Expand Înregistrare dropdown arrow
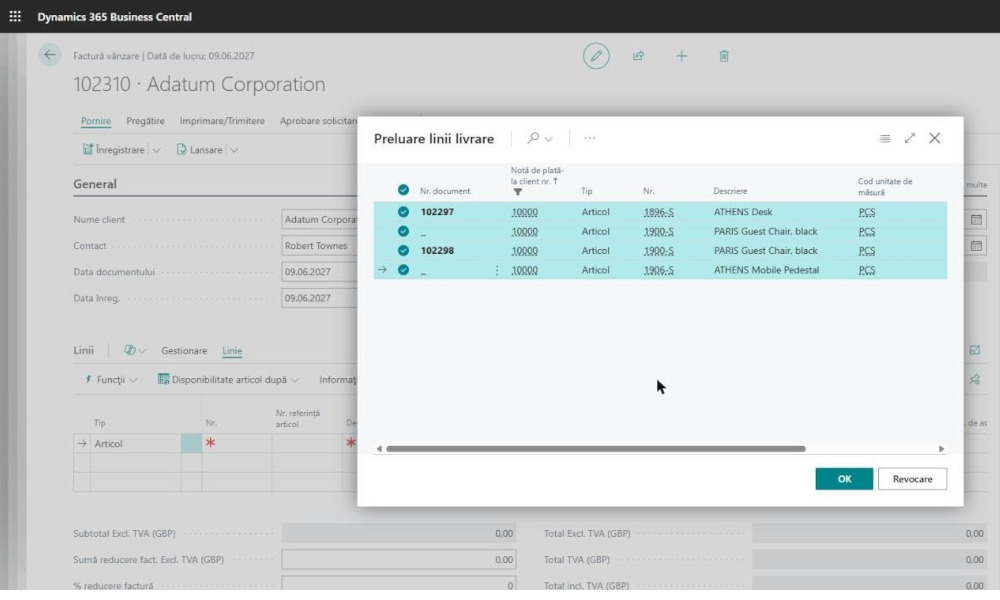 [156, 150]
